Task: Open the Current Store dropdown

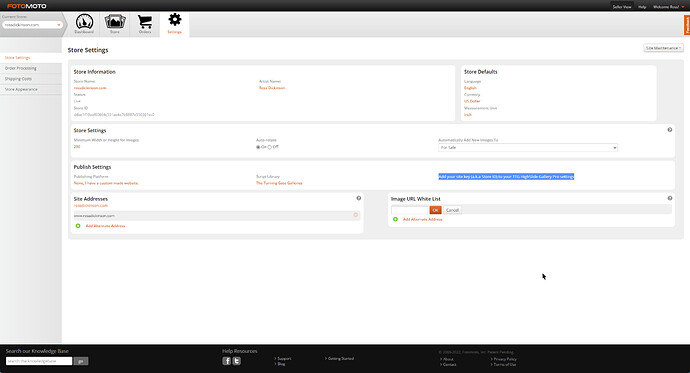Action: pos(32,25)
